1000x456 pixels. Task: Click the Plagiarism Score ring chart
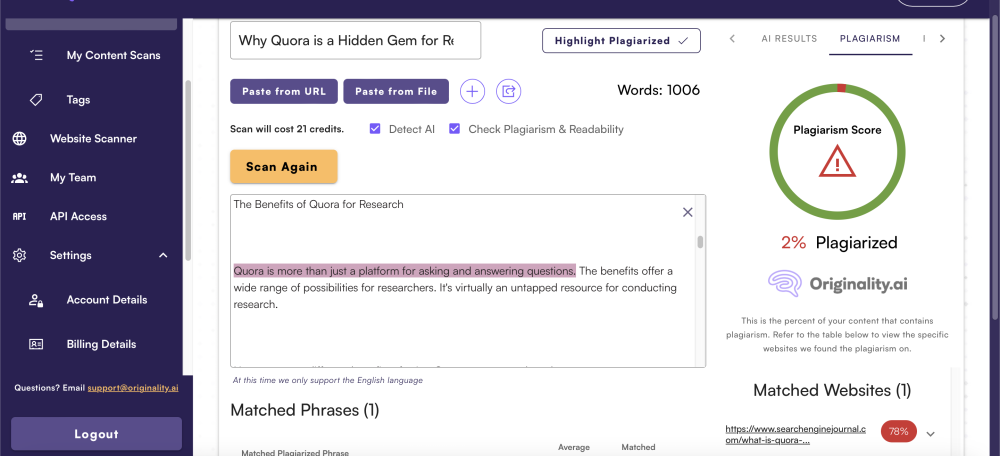click(x=837, y=151)
